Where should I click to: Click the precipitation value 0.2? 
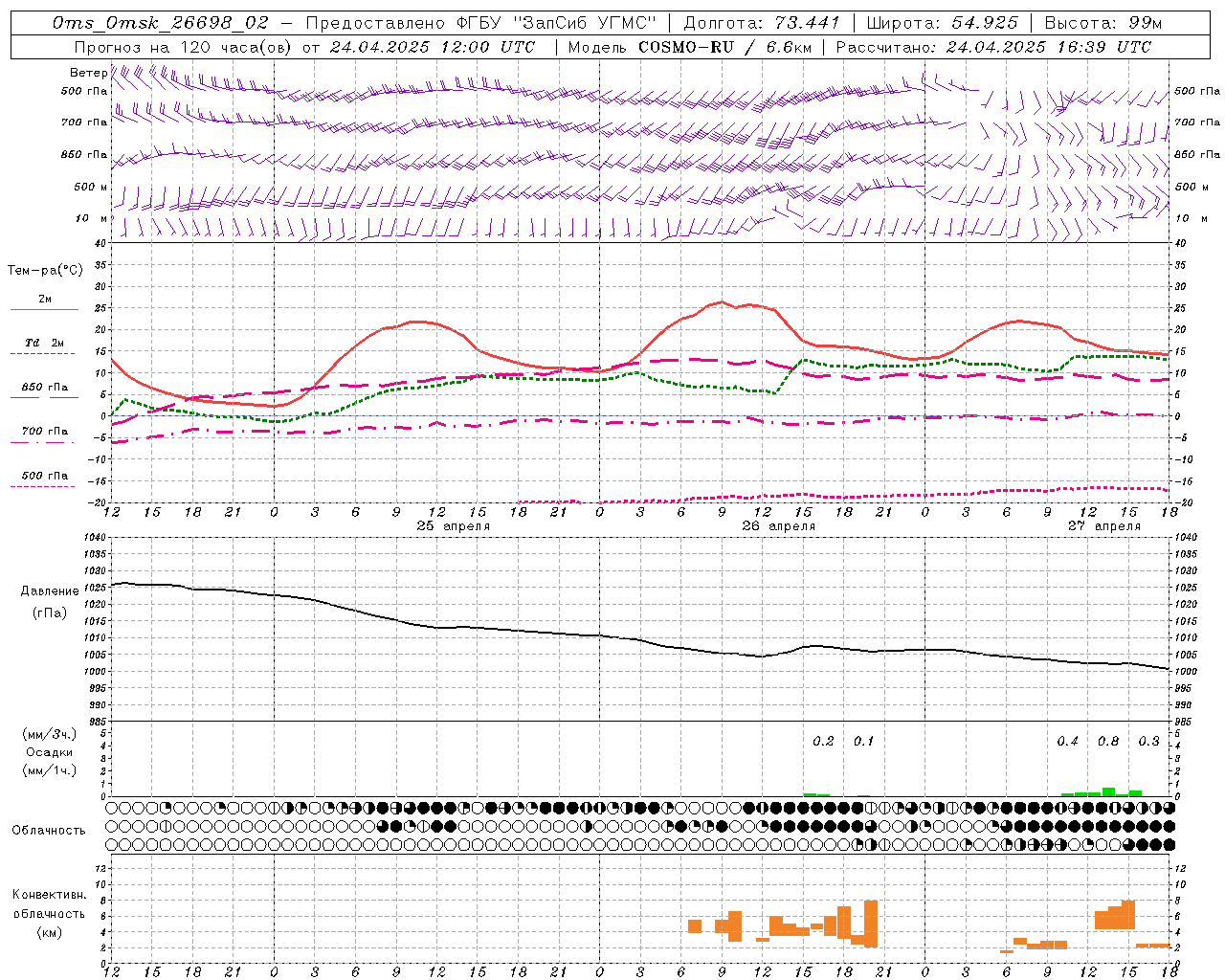[x=823, y=742]
